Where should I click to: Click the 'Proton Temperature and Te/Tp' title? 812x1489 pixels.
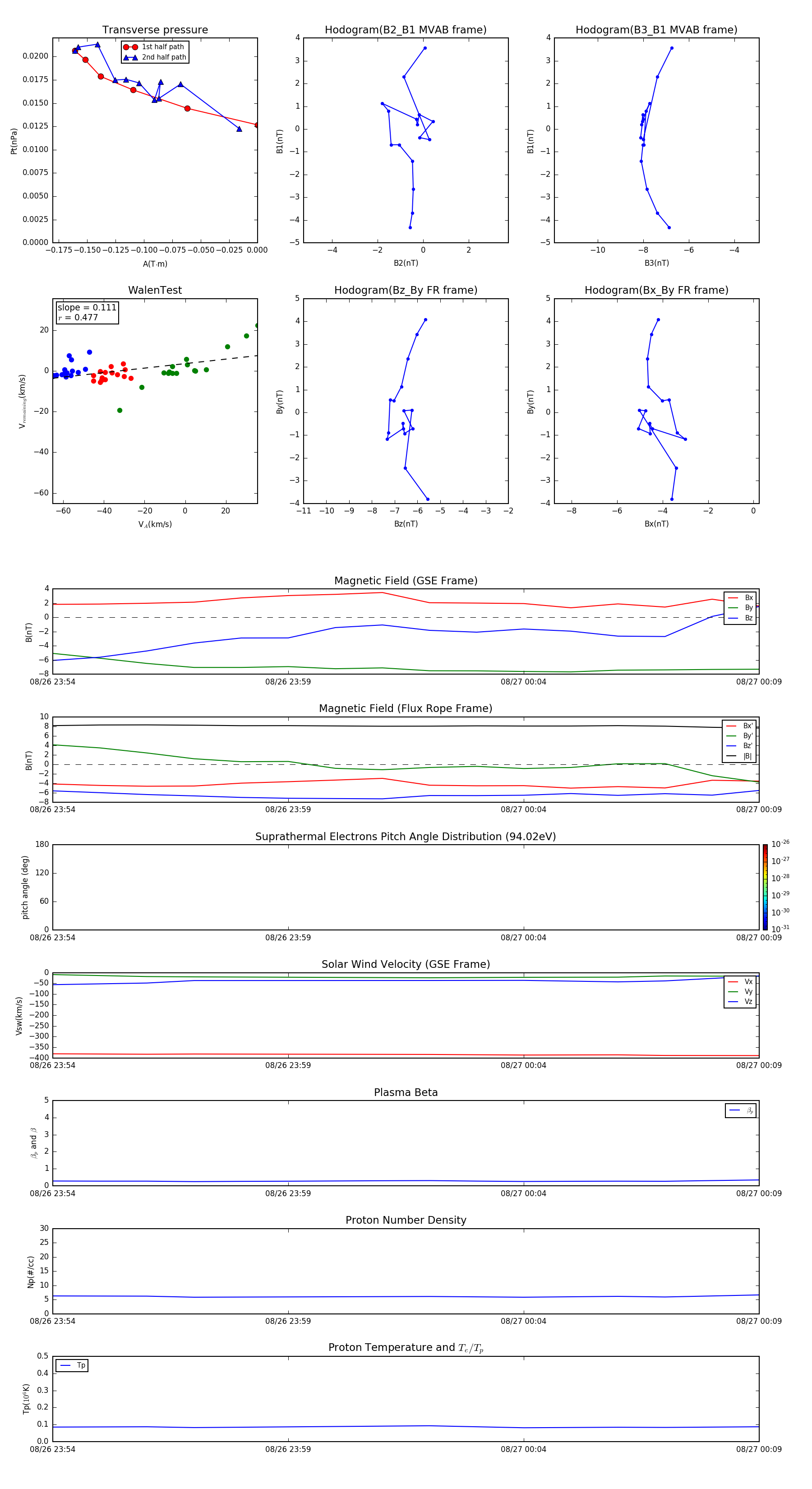click(406, 1348)
